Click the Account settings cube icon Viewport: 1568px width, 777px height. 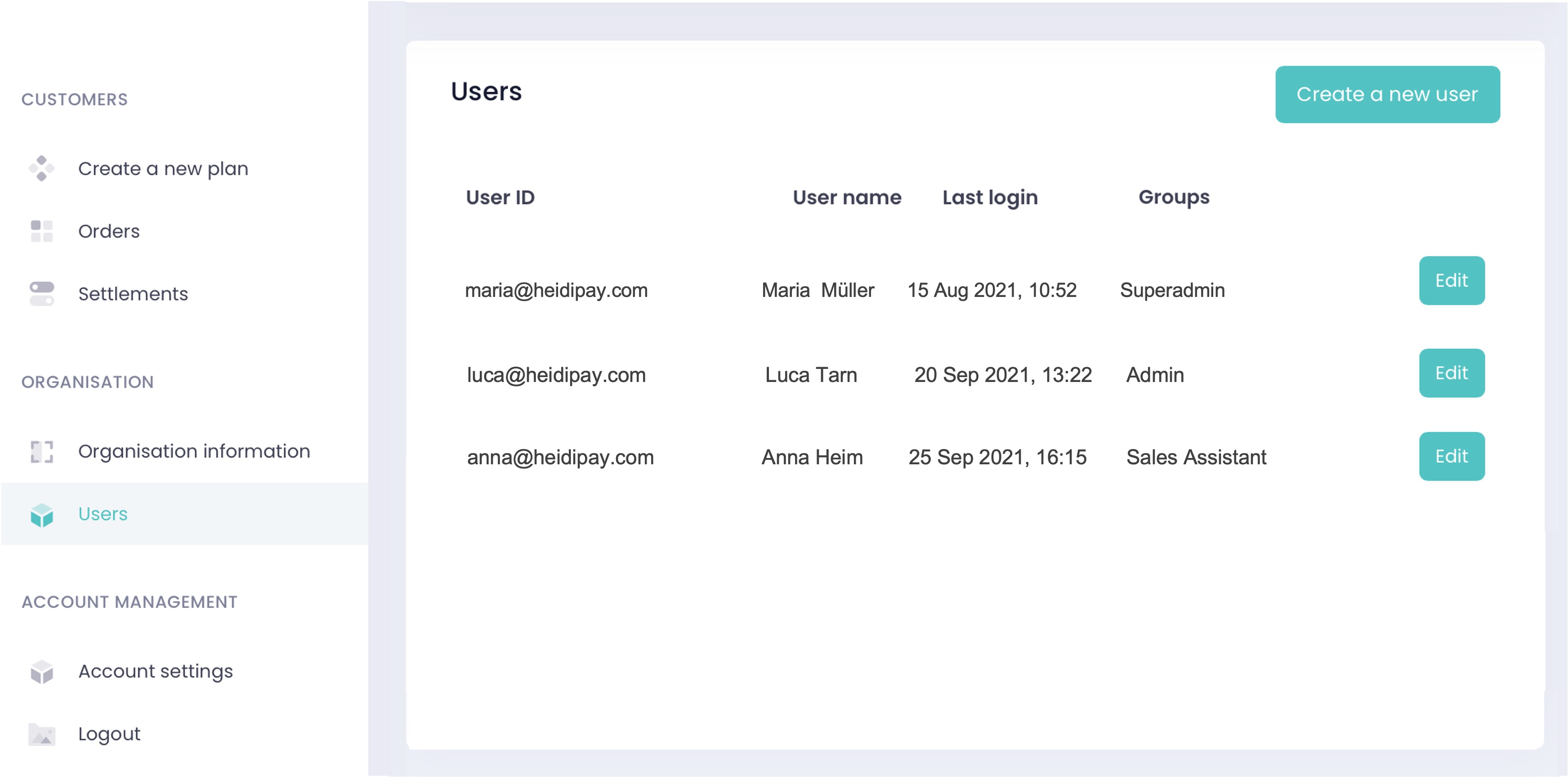pos(41,672)
